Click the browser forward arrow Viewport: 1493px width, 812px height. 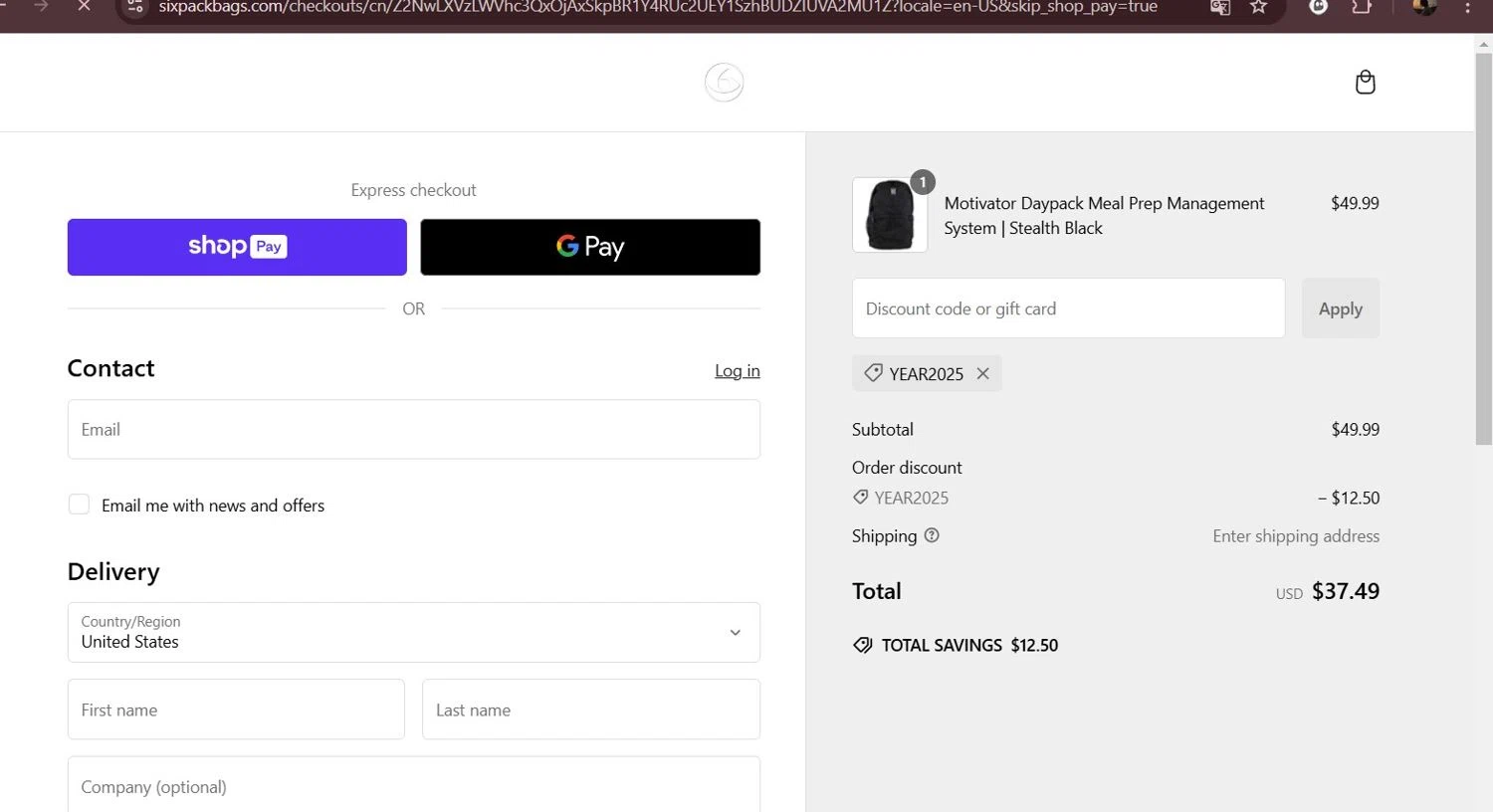click(41, 6)
